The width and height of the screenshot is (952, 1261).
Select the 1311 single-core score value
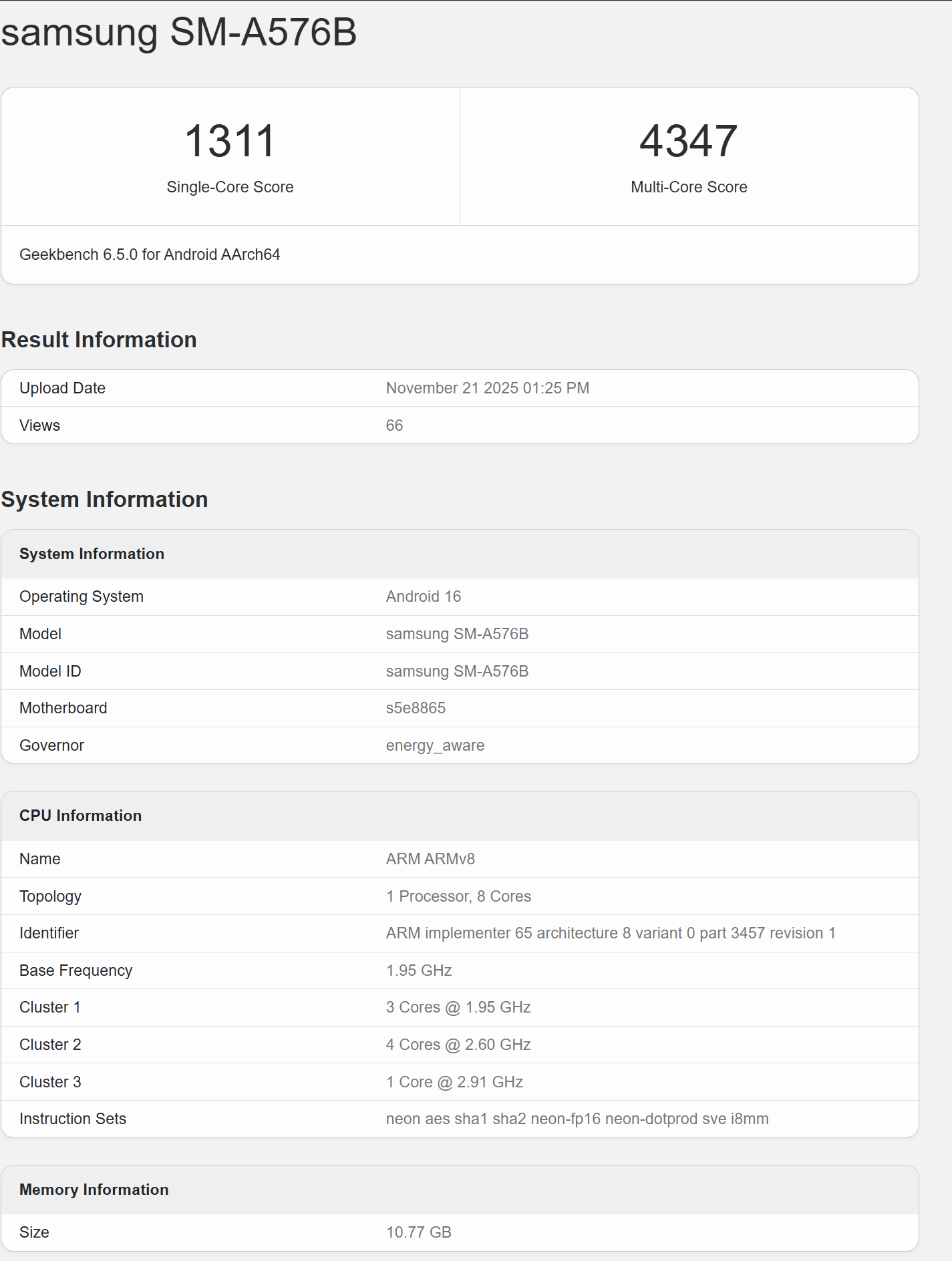pyautogui.click(x=230, y=141)
